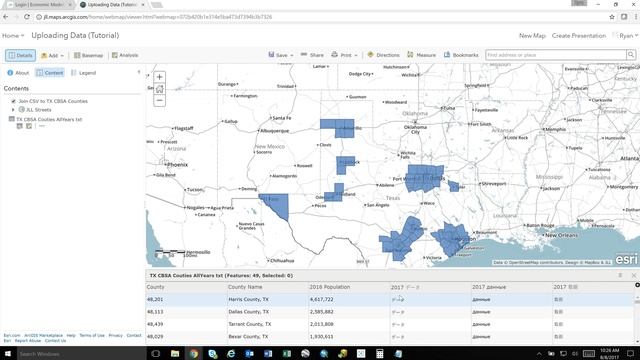Click the Find address or place field
Screen dimensions: 640x360
point(556,55)
